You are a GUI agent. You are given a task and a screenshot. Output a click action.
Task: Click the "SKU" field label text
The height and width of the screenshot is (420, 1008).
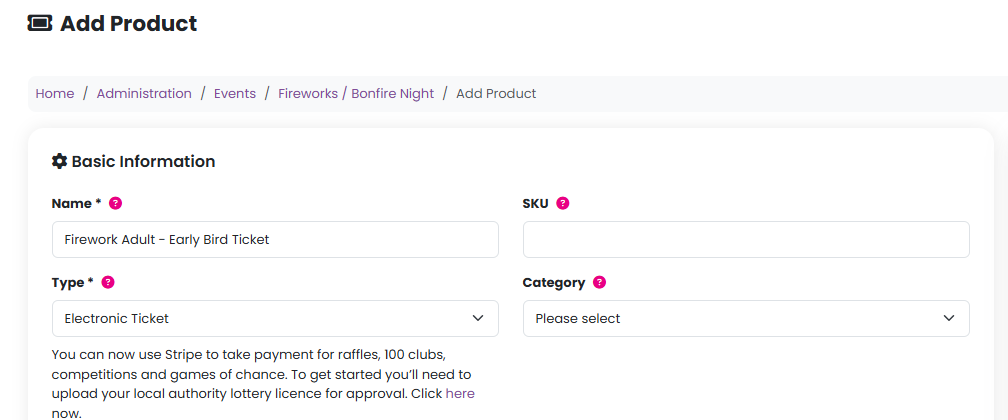[535, 203]
